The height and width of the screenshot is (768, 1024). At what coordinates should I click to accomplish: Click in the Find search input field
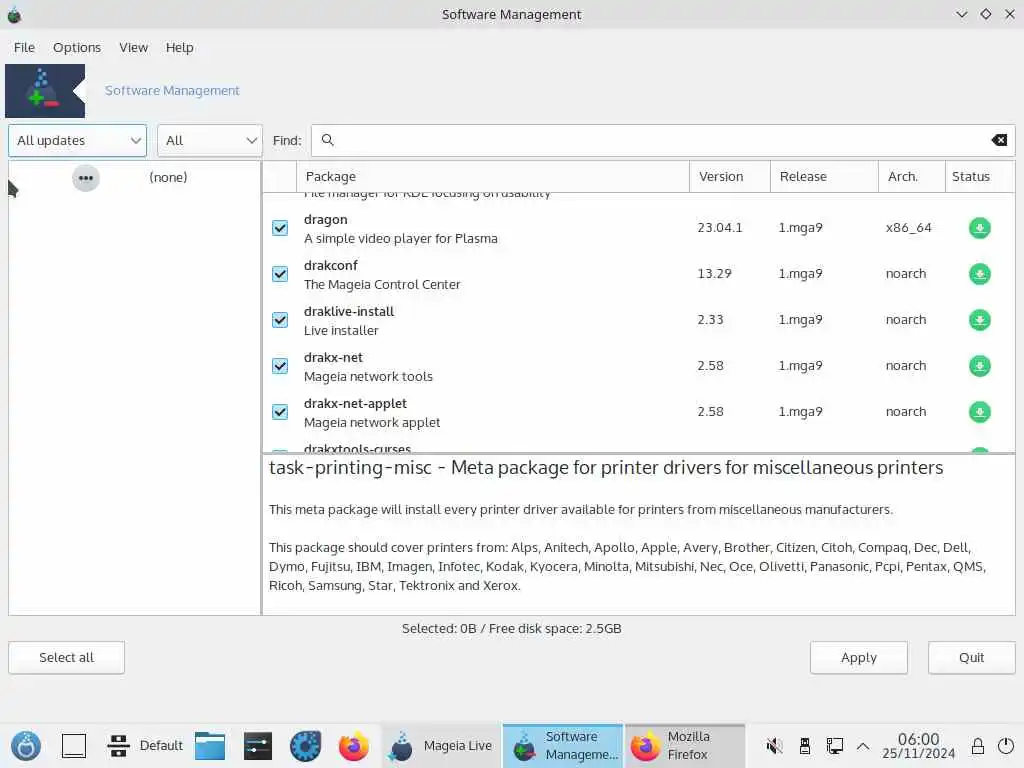pos(663,140)
